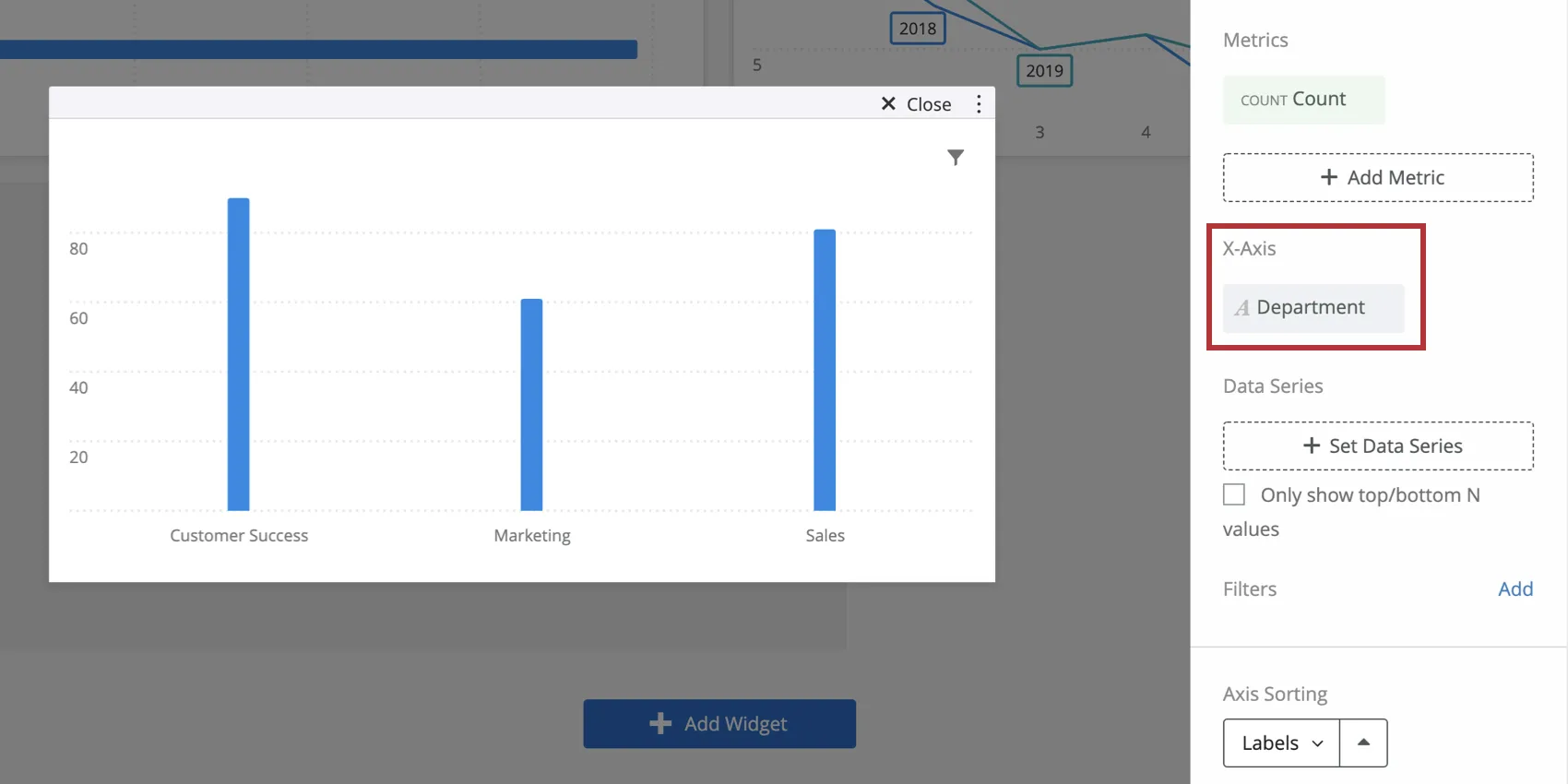Click the Customer Success bar in chart
The height and width of the screenshot is (784, 1568).
click(239, 354)
